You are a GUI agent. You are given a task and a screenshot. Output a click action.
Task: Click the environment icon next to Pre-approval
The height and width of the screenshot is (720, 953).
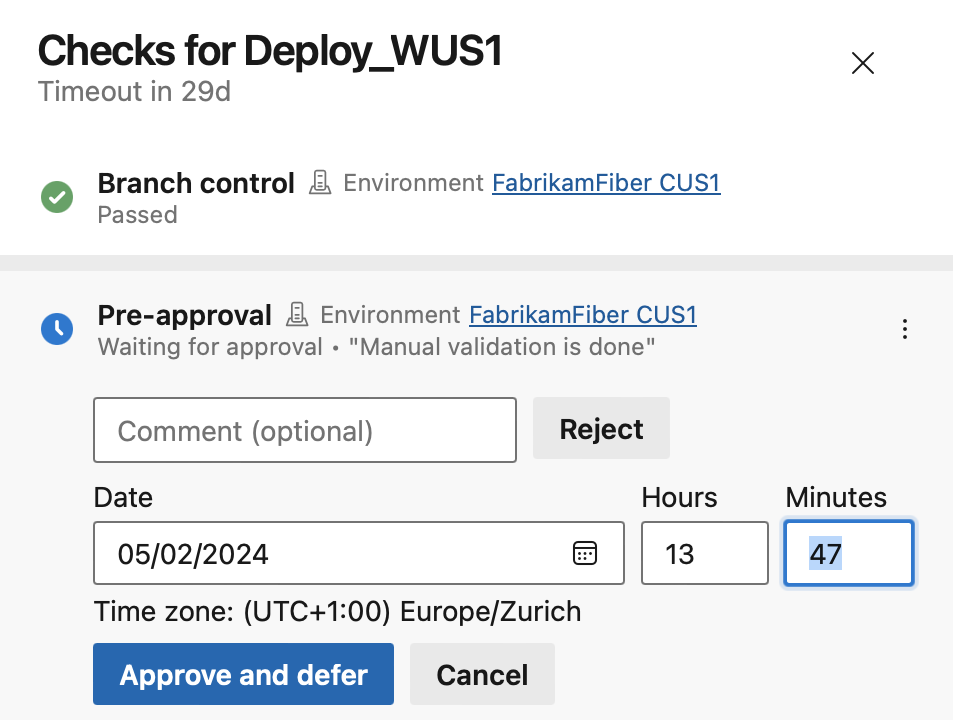297,315
